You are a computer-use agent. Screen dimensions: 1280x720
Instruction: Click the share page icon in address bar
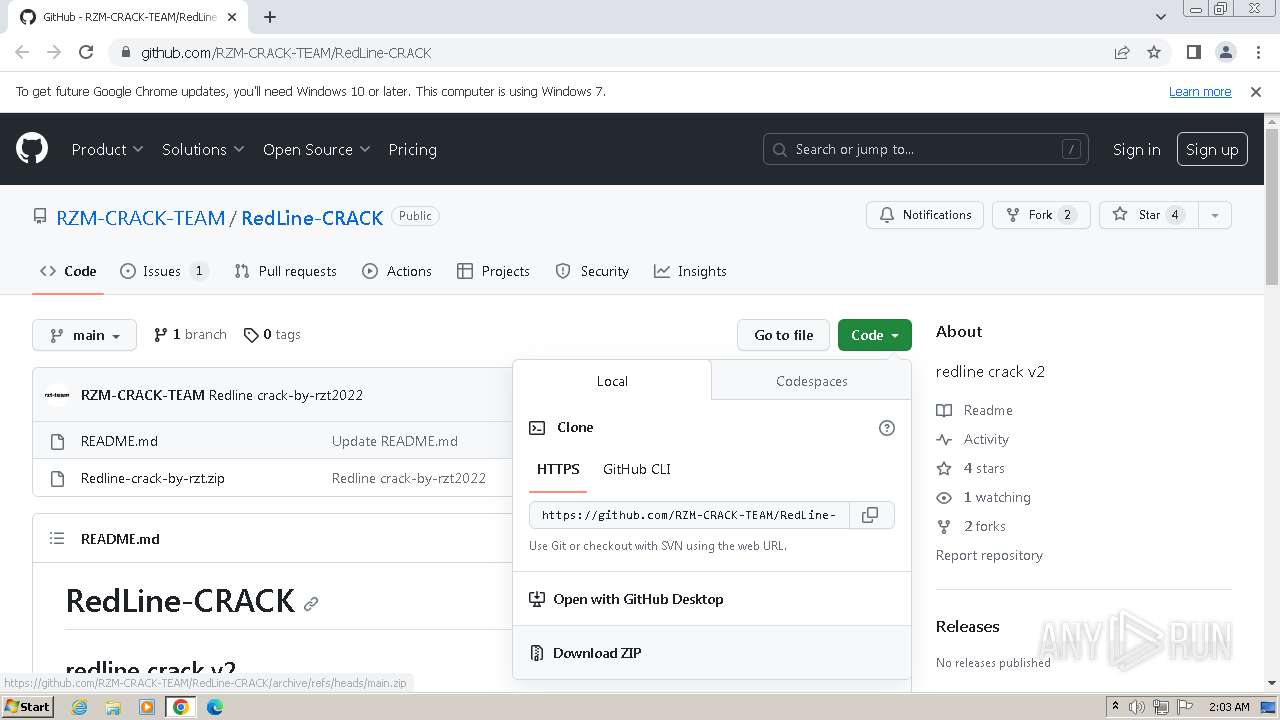[1122, 52]
